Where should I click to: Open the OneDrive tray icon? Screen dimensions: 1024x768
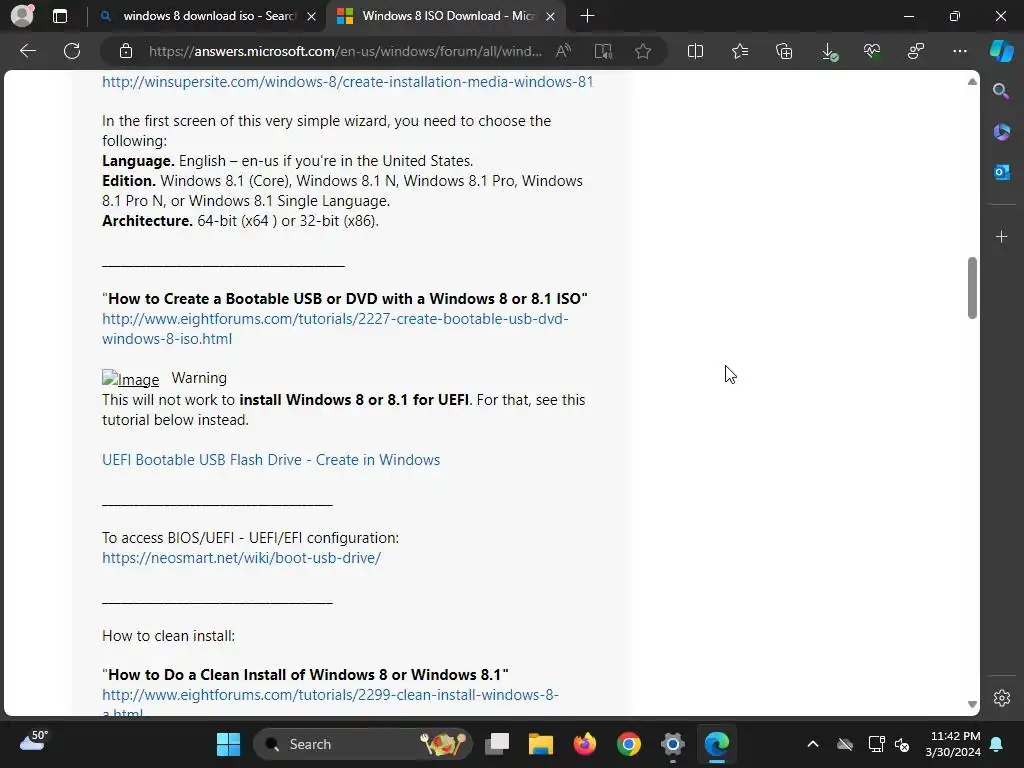pos(845,744)
